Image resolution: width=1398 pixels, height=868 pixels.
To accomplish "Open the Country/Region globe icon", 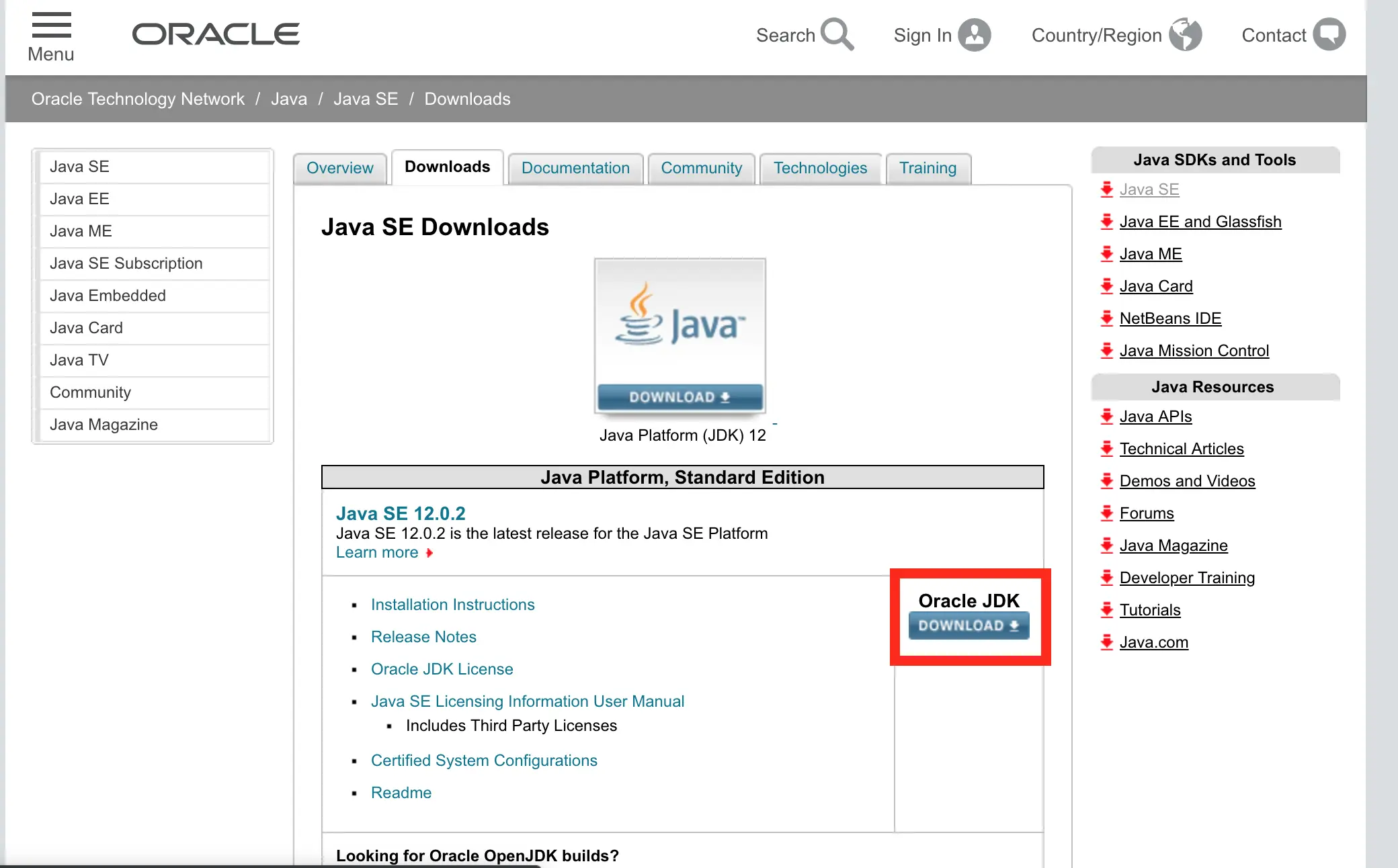I will coord(1185,35).
